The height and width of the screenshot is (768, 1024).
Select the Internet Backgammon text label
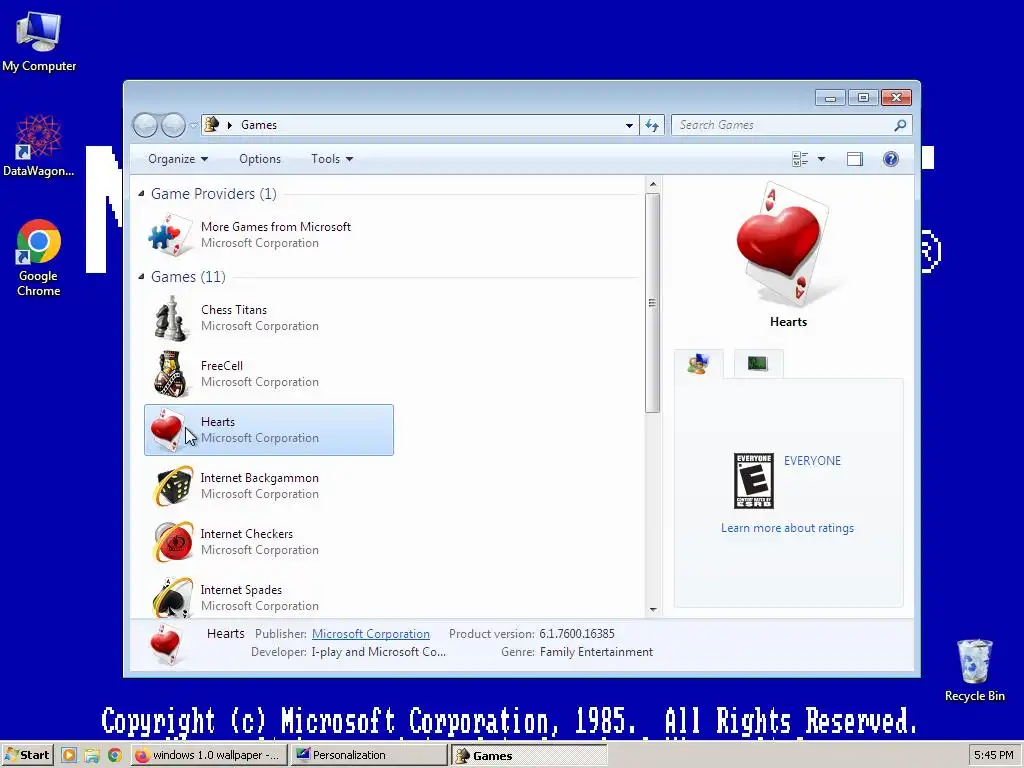259,477
